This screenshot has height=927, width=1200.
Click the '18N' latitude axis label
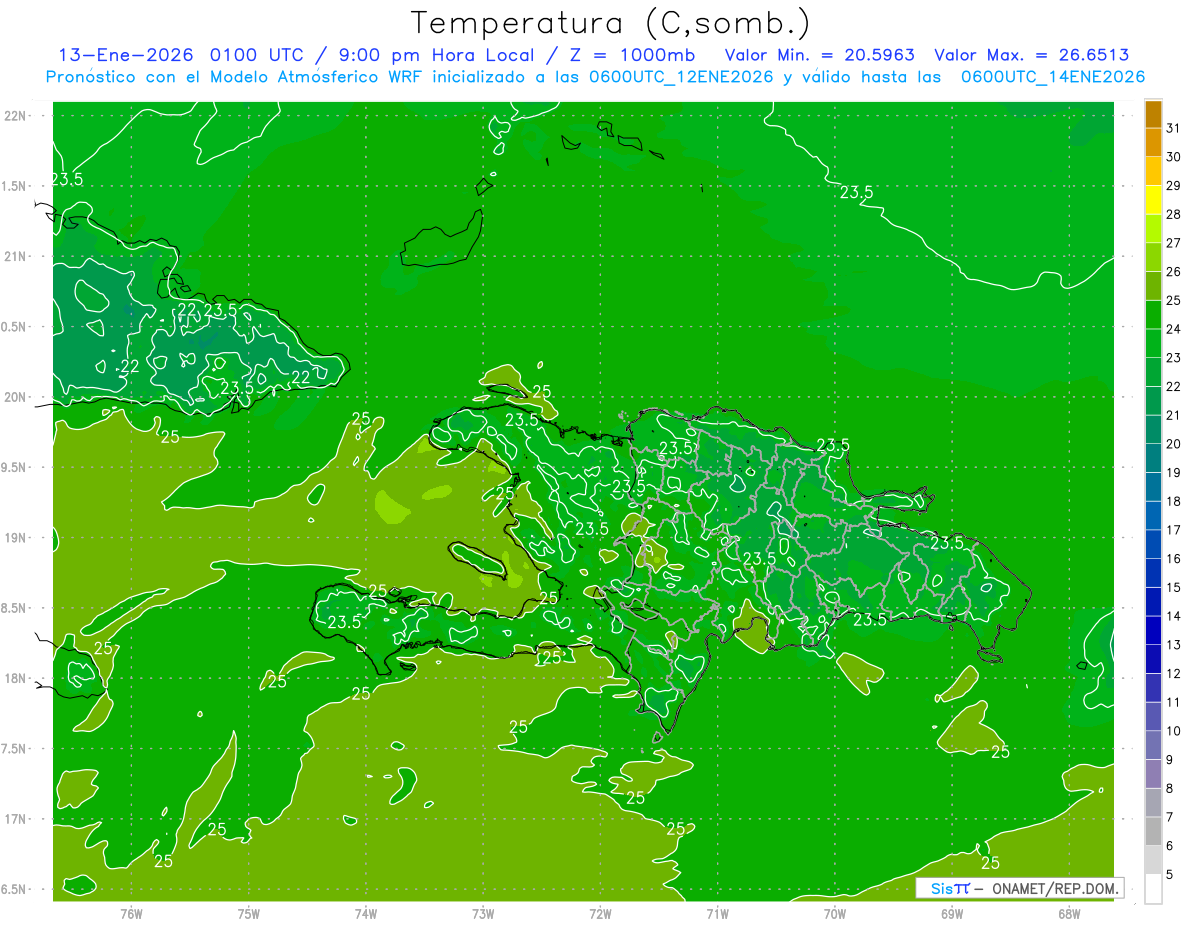[x=16, y=678]
